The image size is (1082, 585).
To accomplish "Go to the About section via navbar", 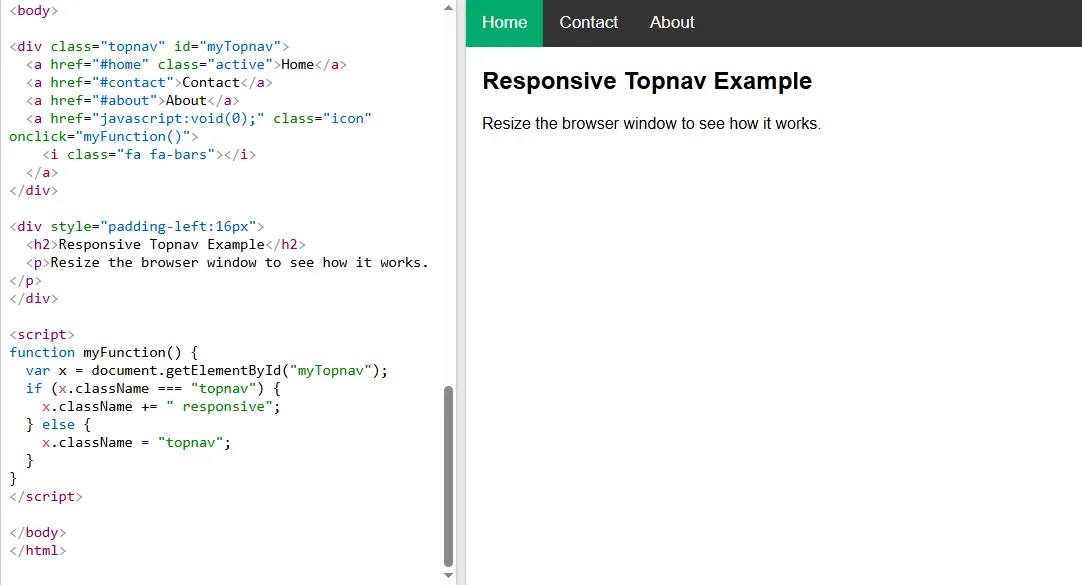I will pyautogui.click(x=671, y=22).
